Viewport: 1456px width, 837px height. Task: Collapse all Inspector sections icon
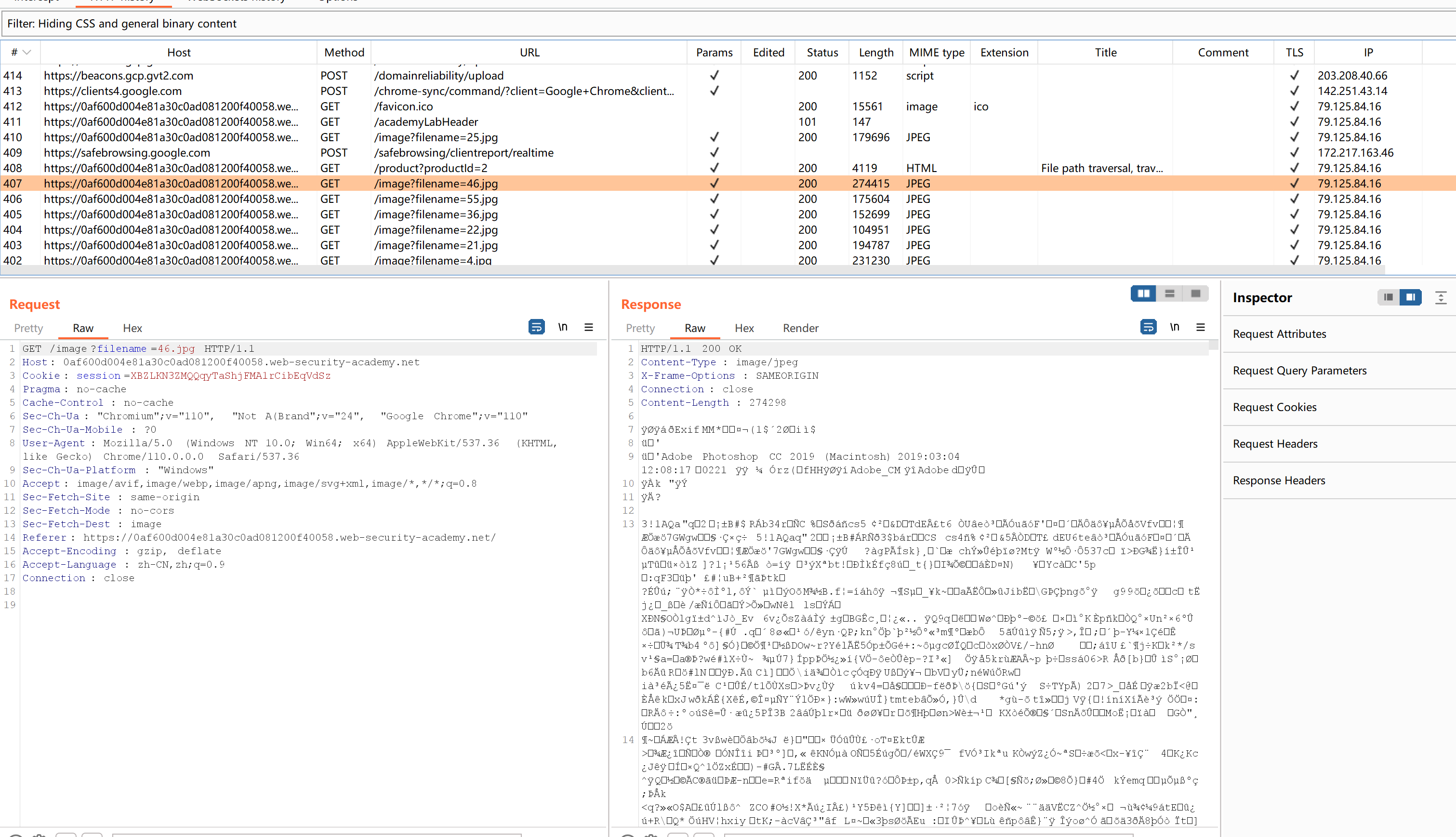1441,297
